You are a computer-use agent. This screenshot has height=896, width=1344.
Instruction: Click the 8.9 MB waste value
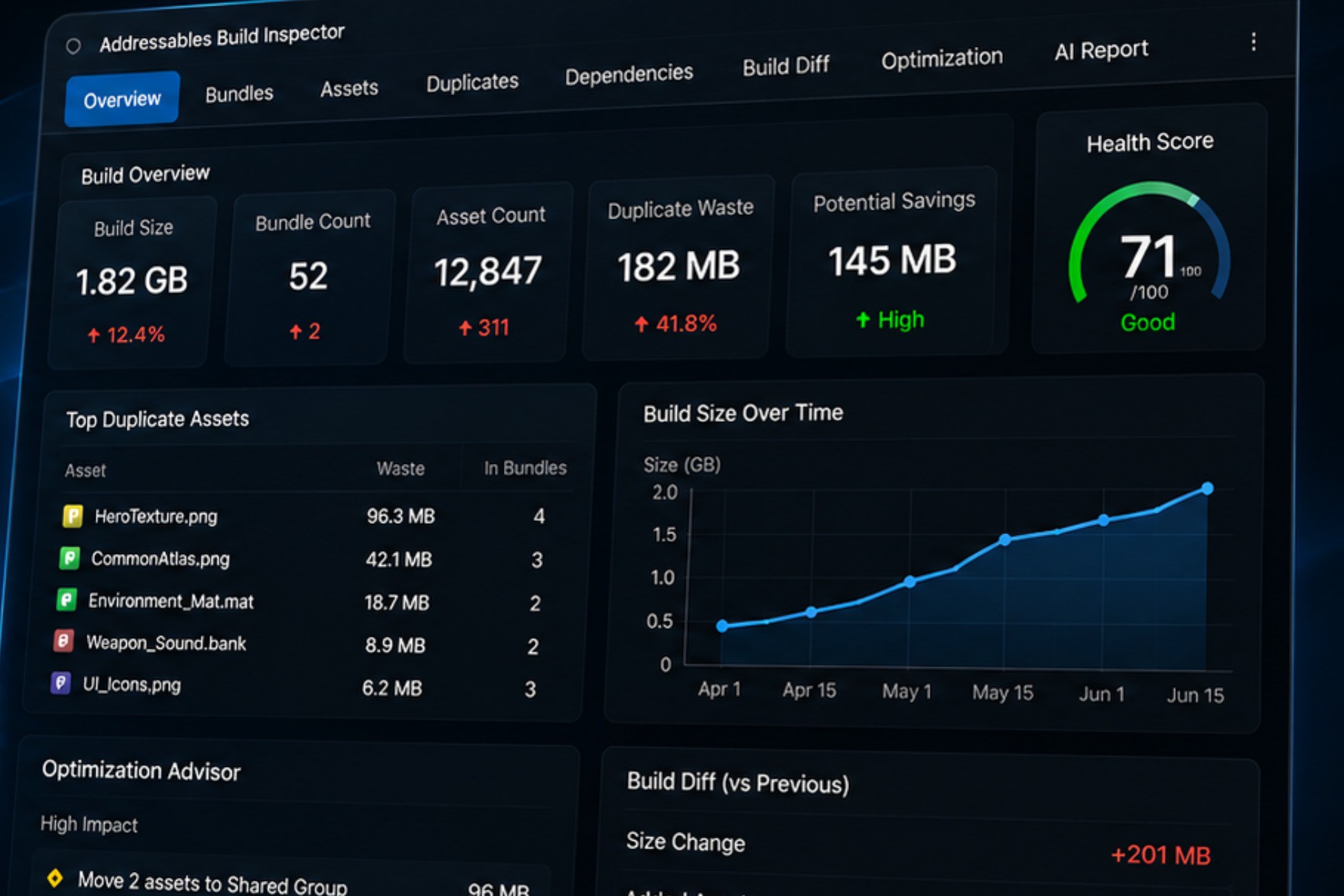pos(395,645)
